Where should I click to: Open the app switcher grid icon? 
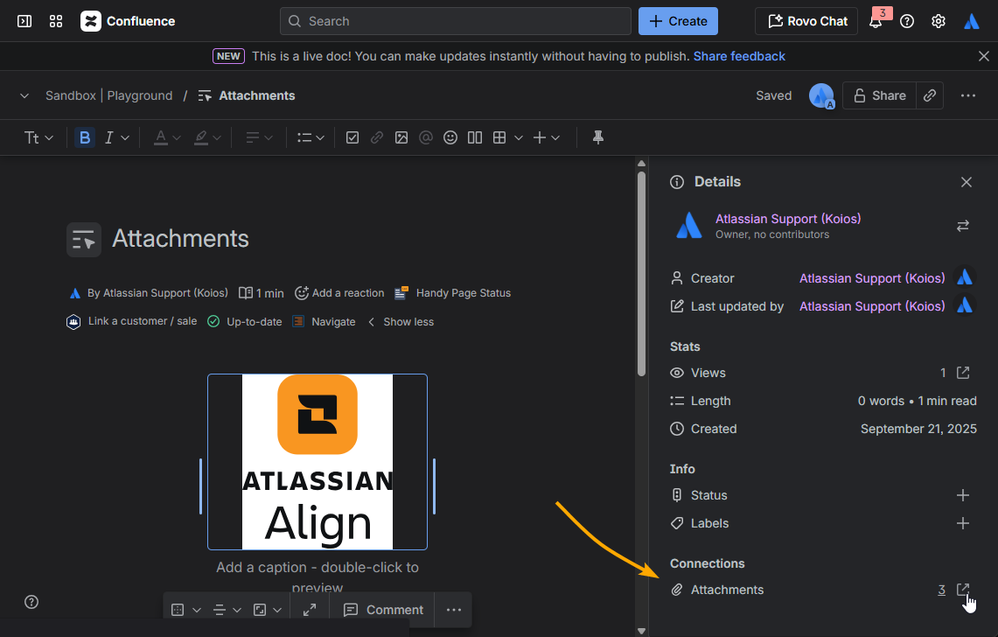tap(56, 21)
